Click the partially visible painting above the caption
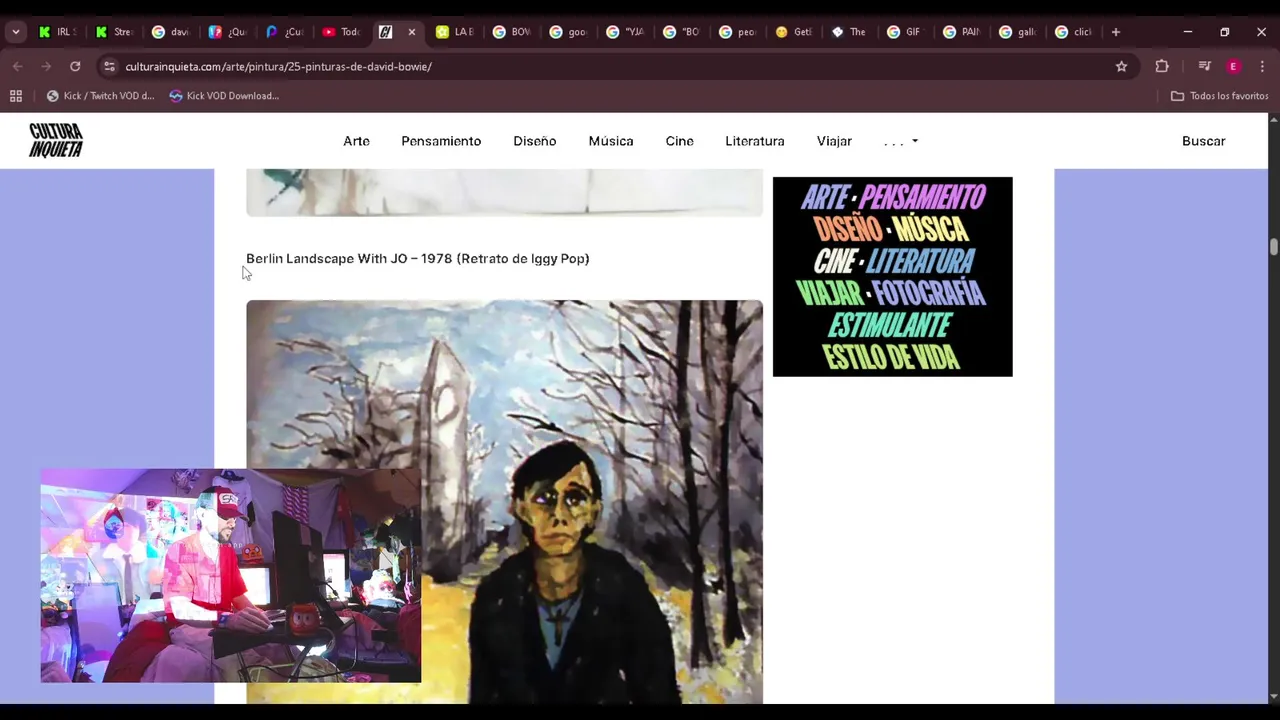This screenshot has height=720, width=1280. point(504,192)
